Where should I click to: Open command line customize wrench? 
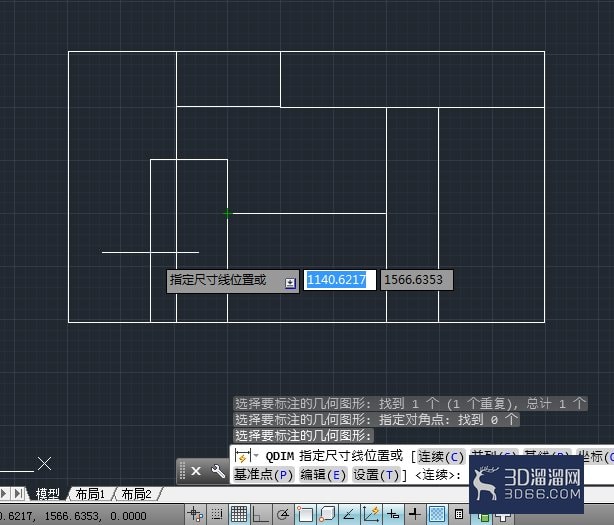218,471
